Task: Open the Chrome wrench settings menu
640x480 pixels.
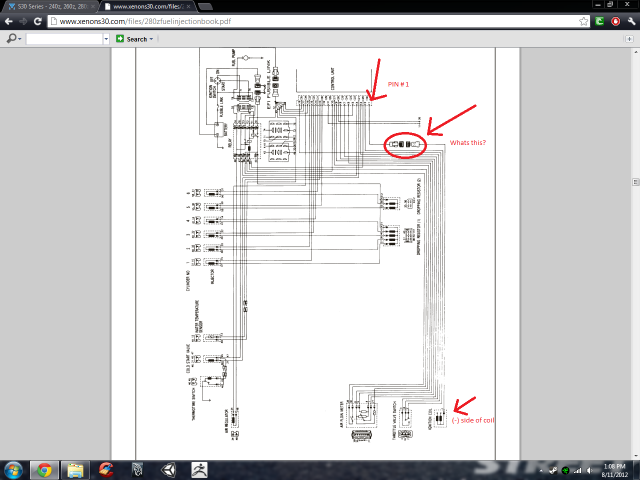Action: [630, 21]
